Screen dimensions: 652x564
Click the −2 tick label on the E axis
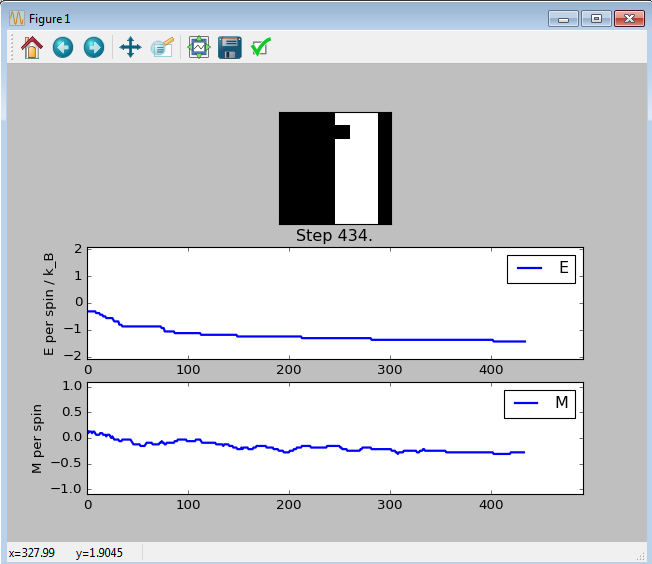(x=73, y=356)
